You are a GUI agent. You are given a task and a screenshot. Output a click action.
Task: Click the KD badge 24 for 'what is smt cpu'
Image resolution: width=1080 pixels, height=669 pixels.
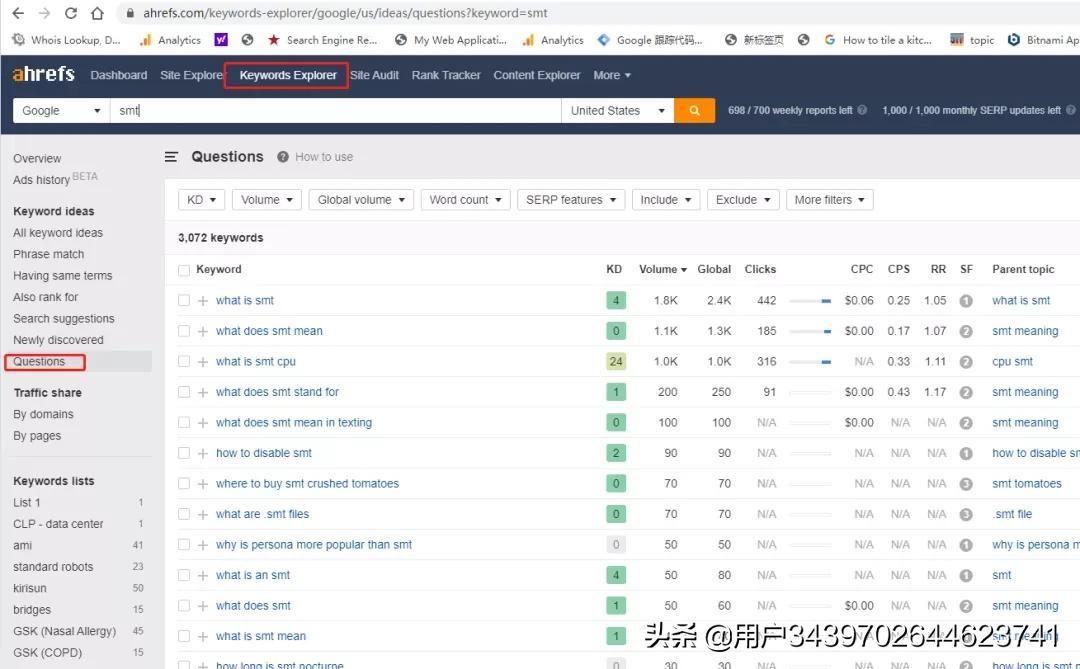point(616,362)
